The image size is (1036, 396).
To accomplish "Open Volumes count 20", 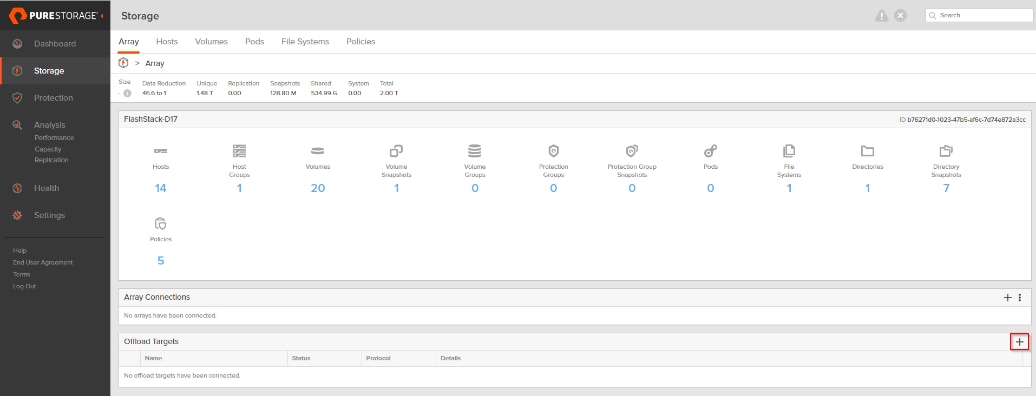I will 318,188.
